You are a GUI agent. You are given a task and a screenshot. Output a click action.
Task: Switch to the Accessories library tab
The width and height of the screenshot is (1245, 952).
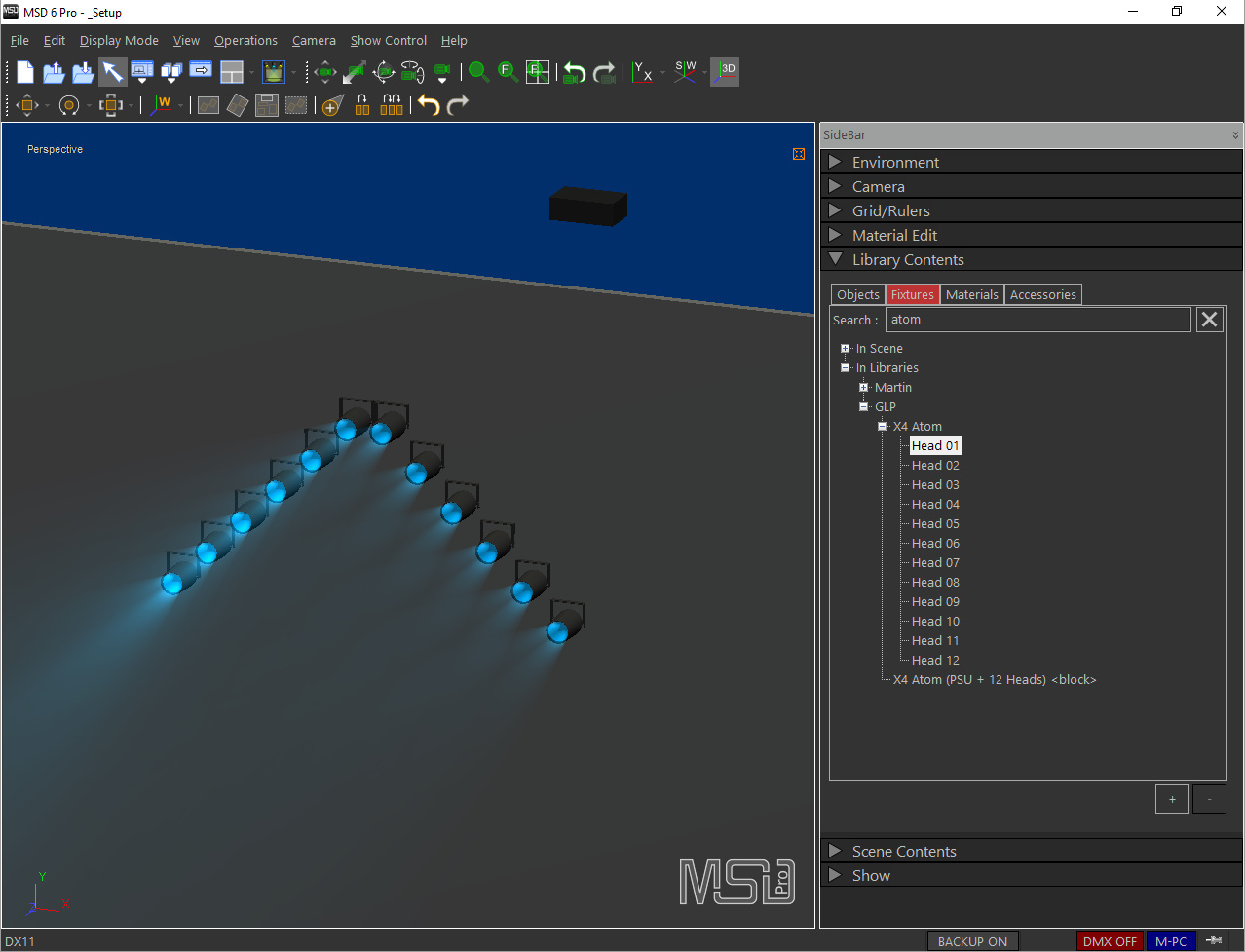(x=1043, y=294)
